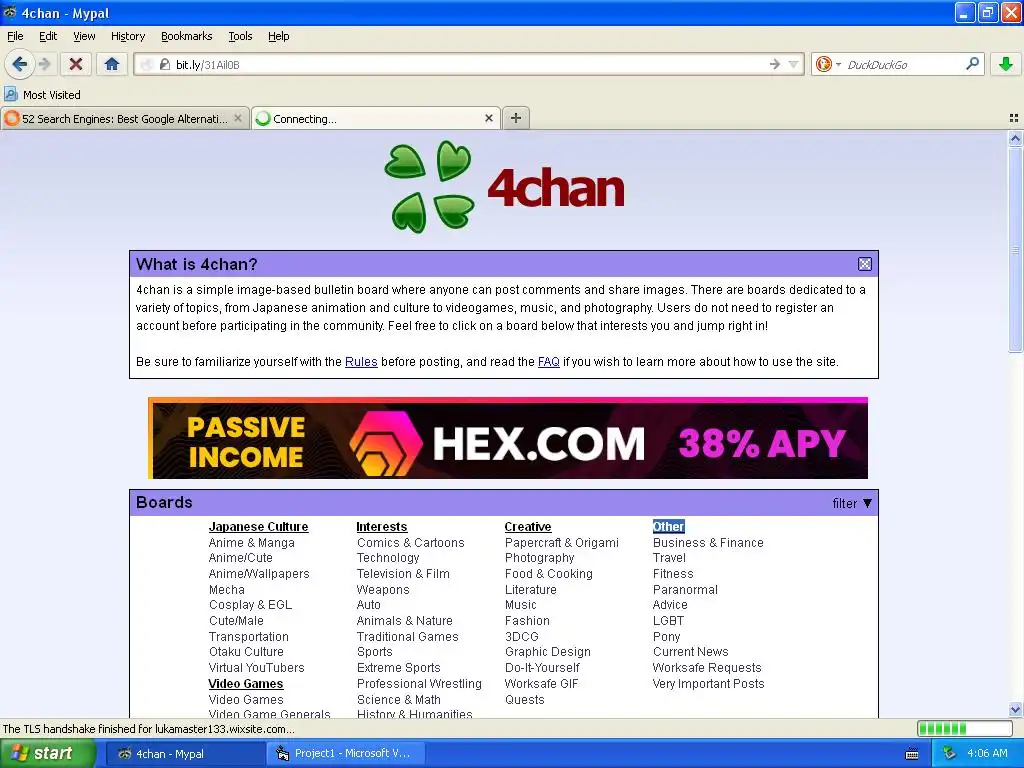
Task: Click the scrollbar down arrow
Action: tap(1015, 709)
